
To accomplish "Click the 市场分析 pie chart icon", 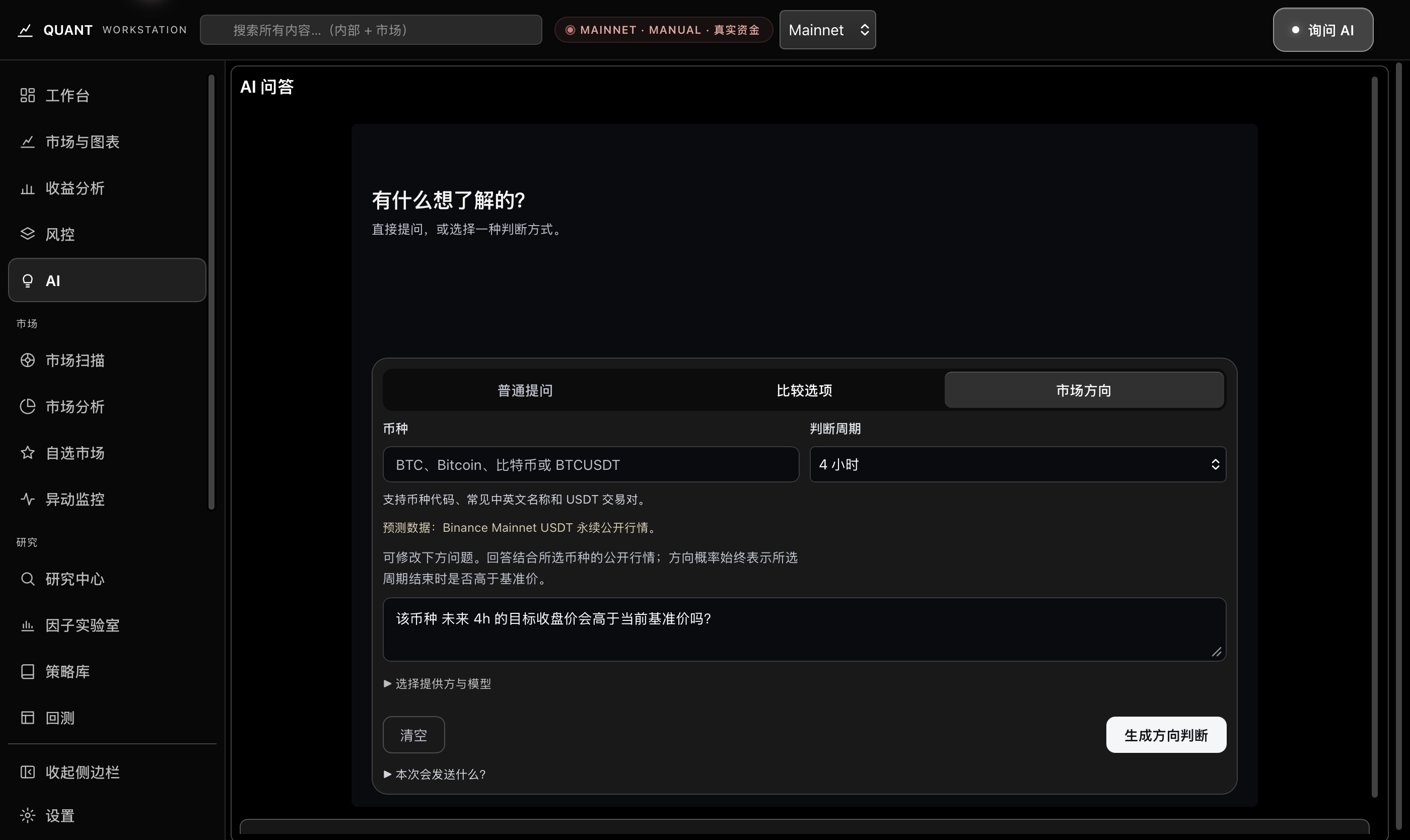I will pyautogui.click(x=27, y=406).
